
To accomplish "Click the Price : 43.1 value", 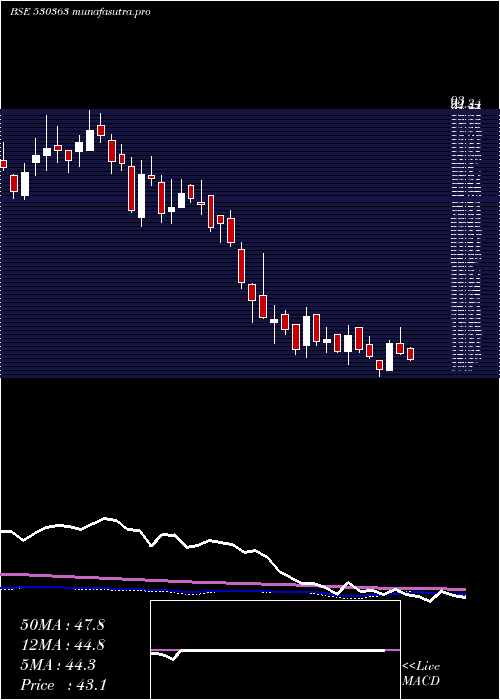I will [63, 684].
